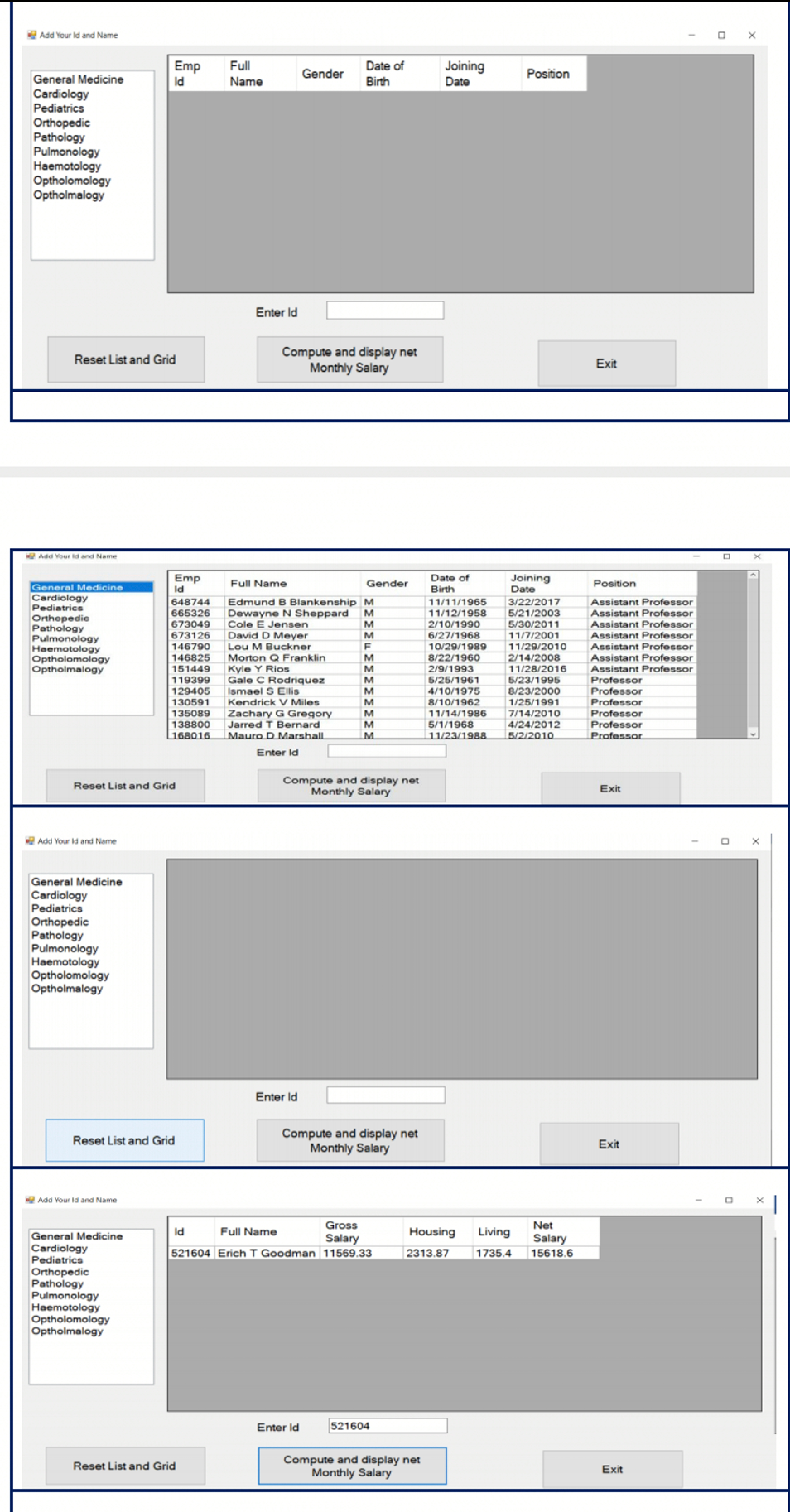This screenshot has height=1512, width=790.
Task: Click the Ismael S Ellis name cell
Action: click(x=292, y=691)
